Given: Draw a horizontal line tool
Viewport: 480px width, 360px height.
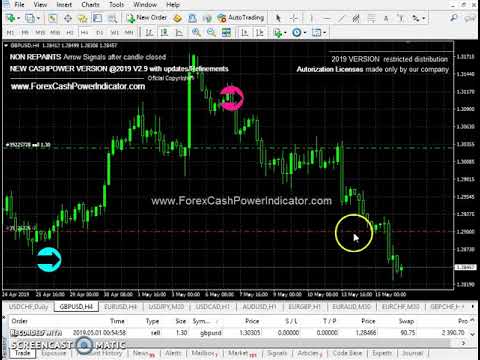Looking at the screenshot, I should 327,18.
